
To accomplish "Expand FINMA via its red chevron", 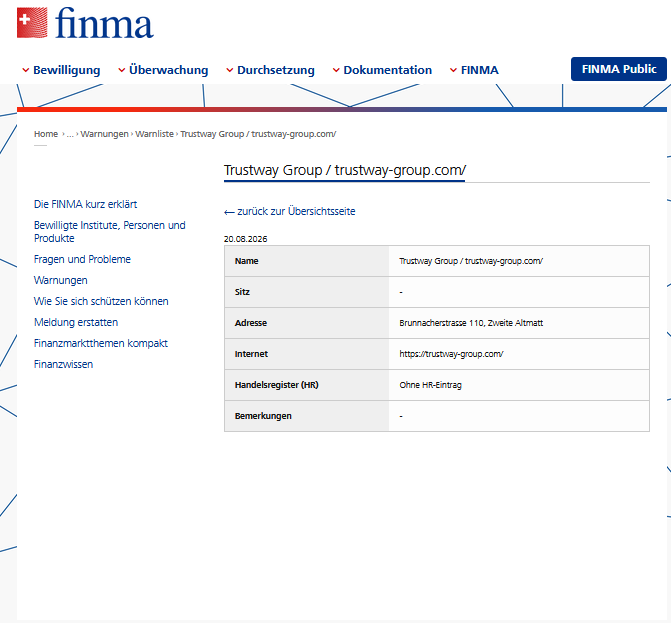I will coord(453,70).
